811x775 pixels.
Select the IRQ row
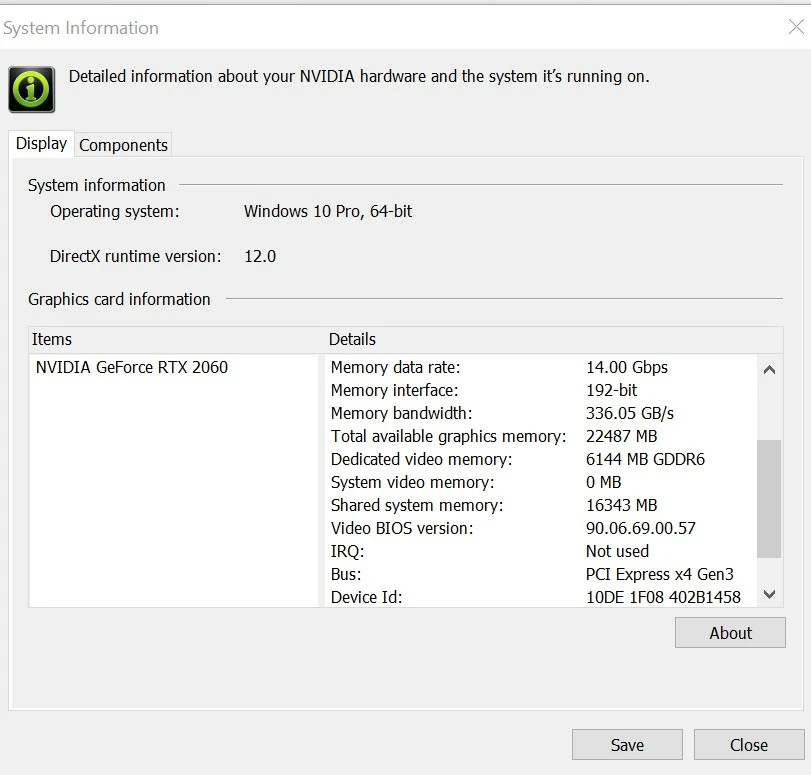[540, 551]
